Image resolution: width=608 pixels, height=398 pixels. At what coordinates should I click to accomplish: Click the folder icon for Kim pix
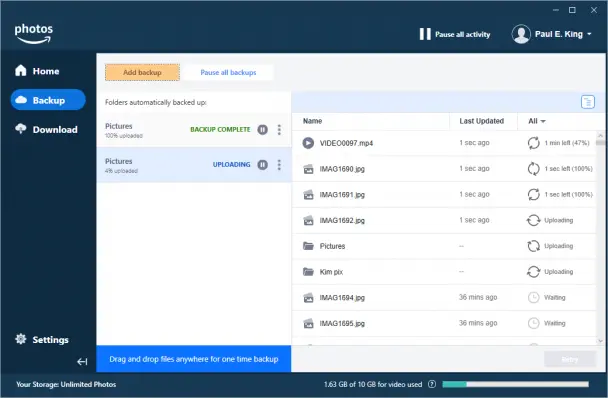[308, 272]
